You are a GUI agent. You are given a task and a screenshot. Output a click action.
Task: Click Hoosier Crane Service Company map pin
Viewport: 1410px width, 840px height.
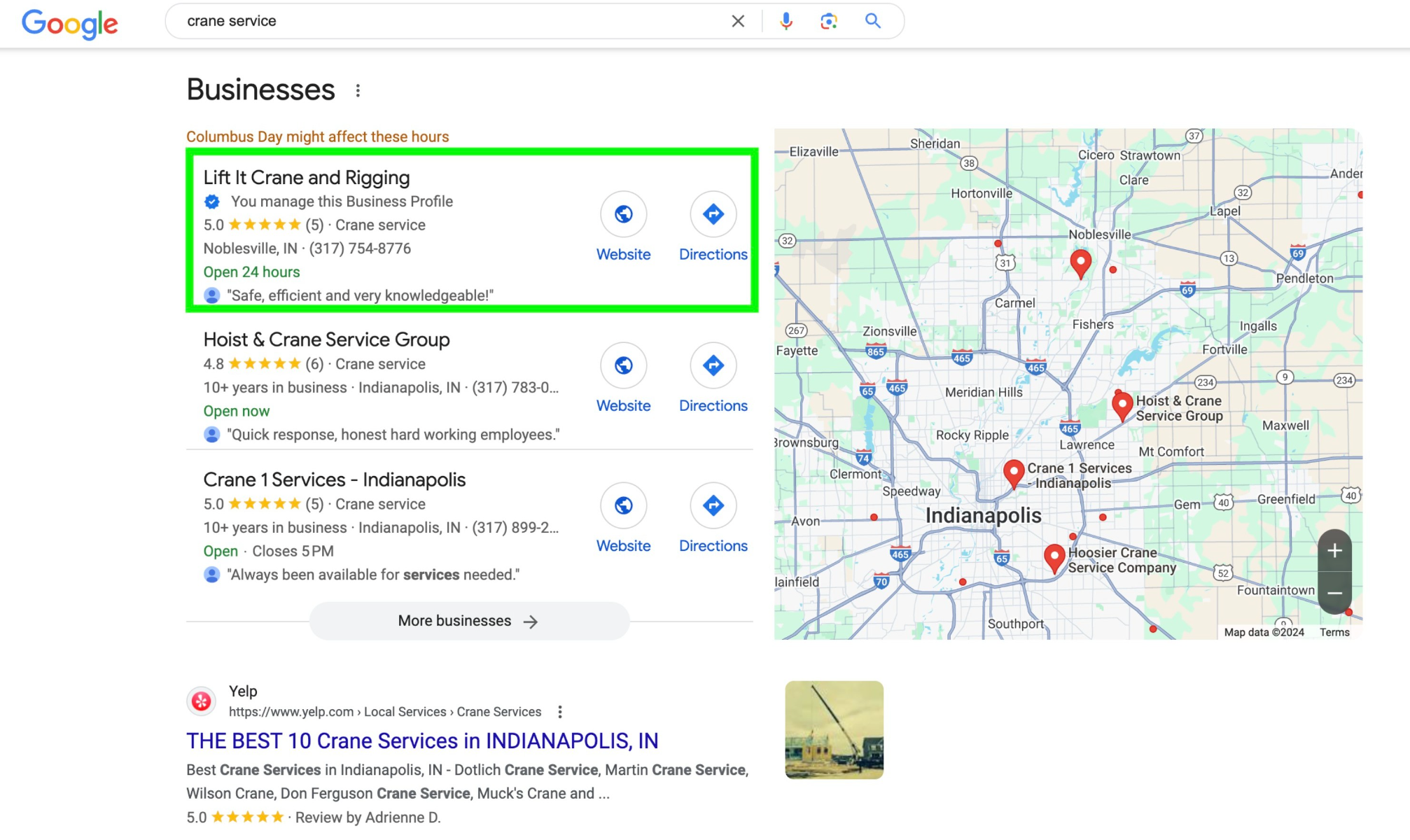pos(1054,559)
